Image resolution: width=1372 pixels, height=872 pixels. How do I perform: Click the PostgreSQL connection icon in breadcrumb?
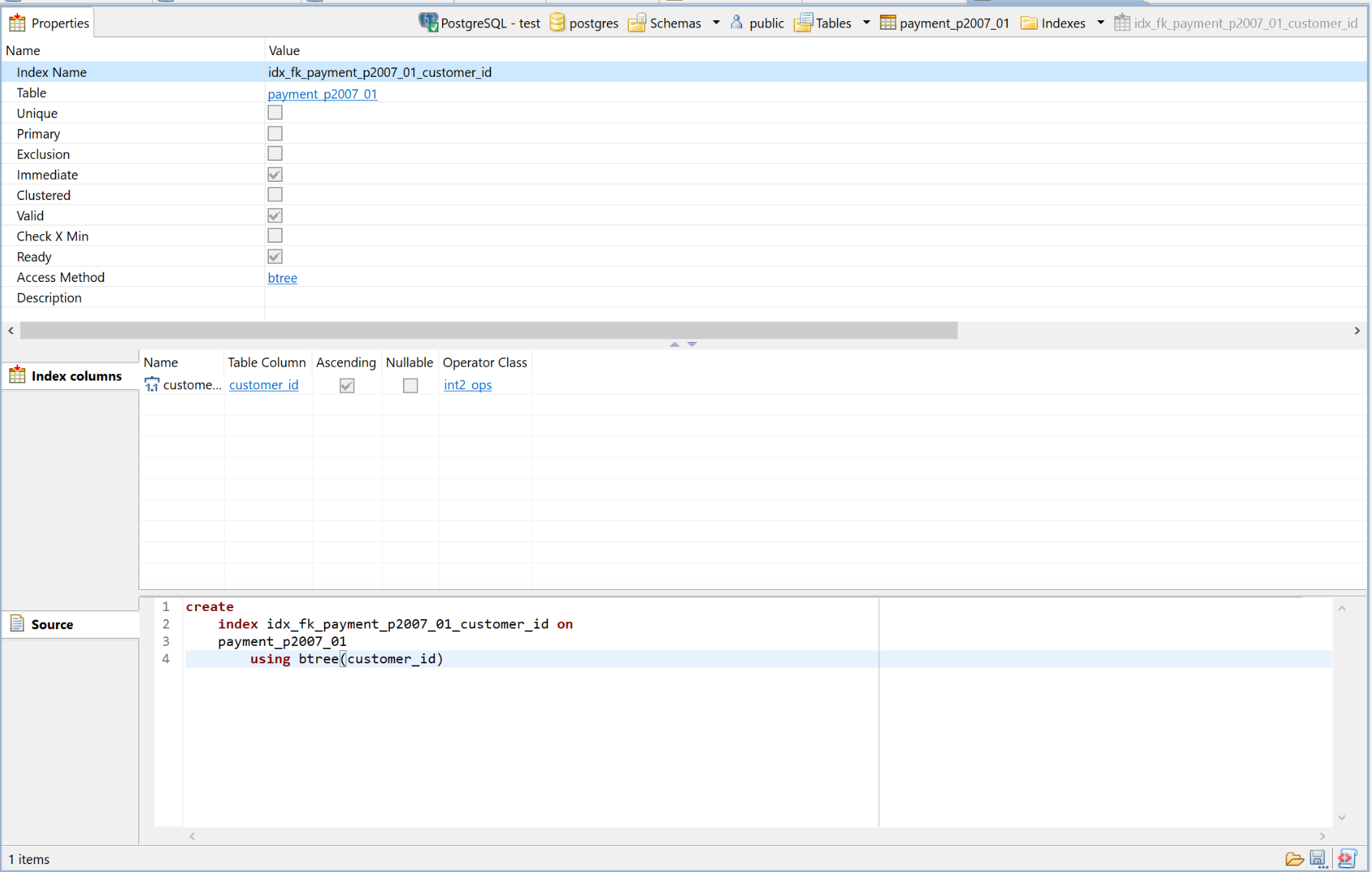pyautogui.click(x=428, y=22)
